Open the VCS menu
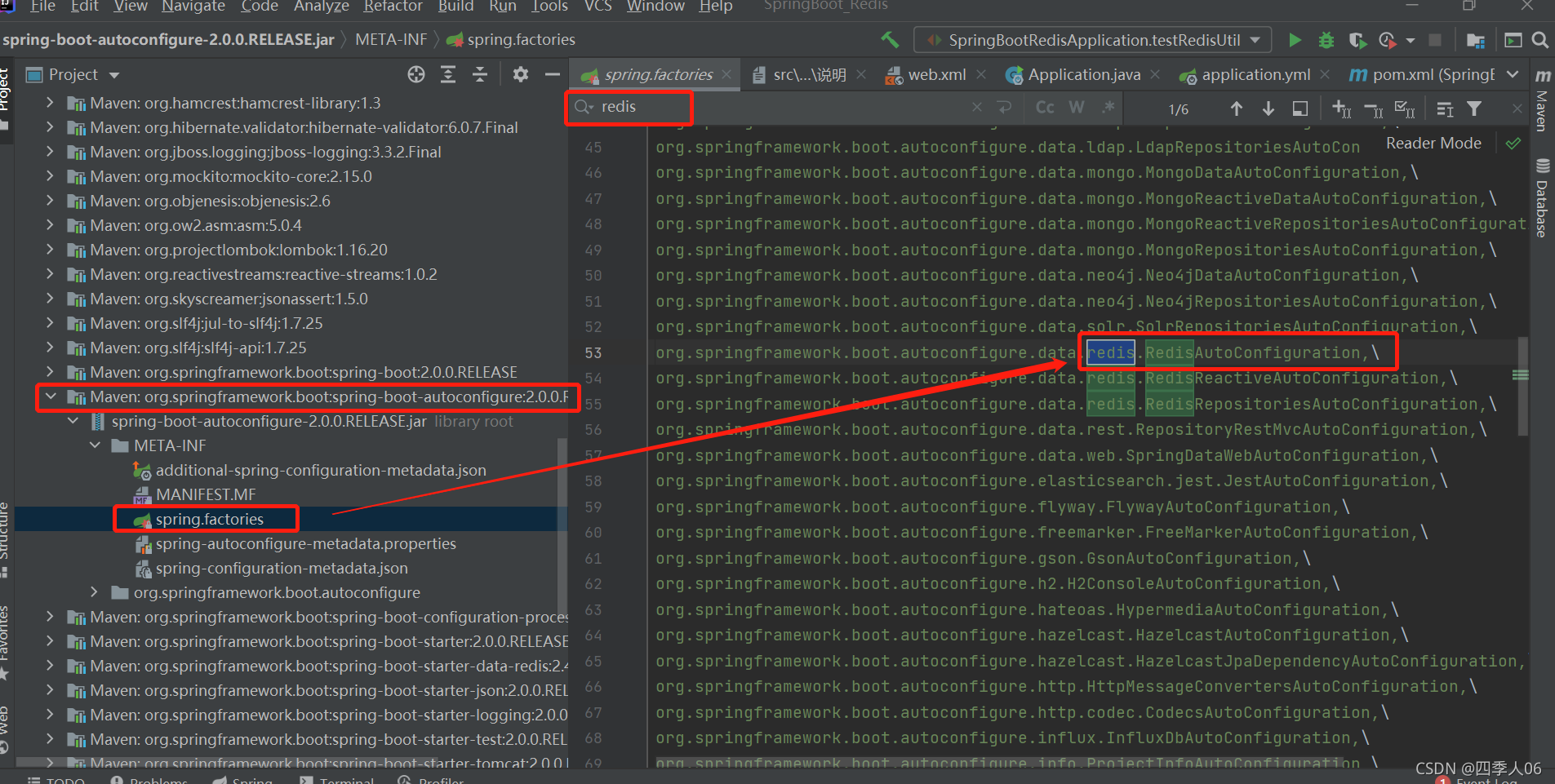1555x784 pixels. 598,7
